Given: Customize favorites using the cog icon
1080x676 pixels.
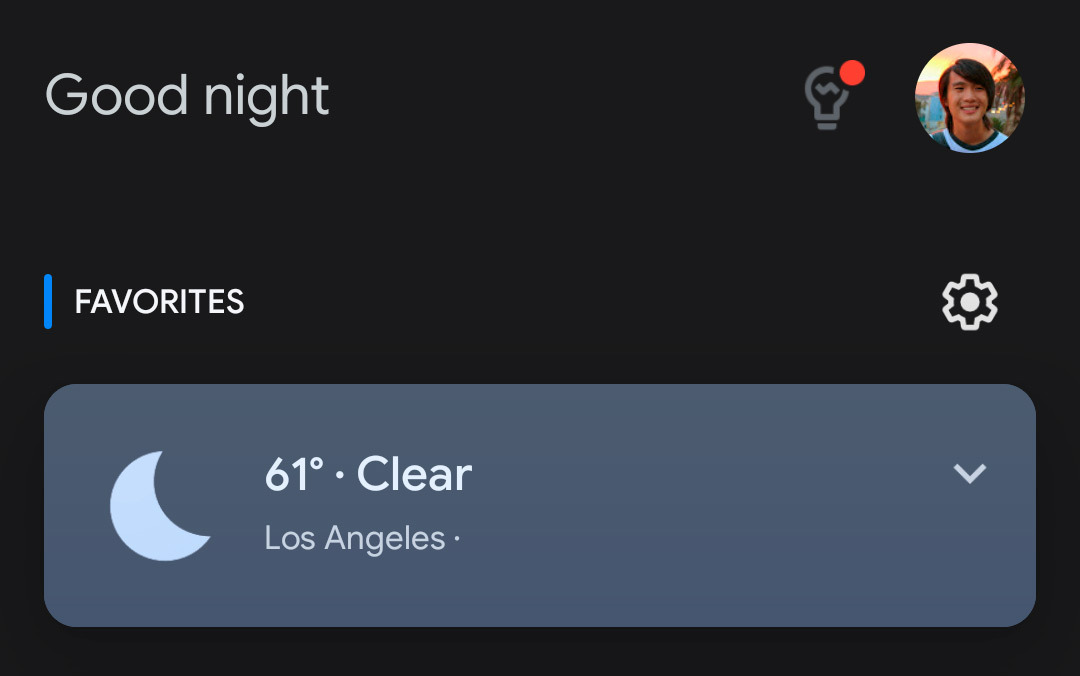Looking at the screenshot, I should point(970,301).
